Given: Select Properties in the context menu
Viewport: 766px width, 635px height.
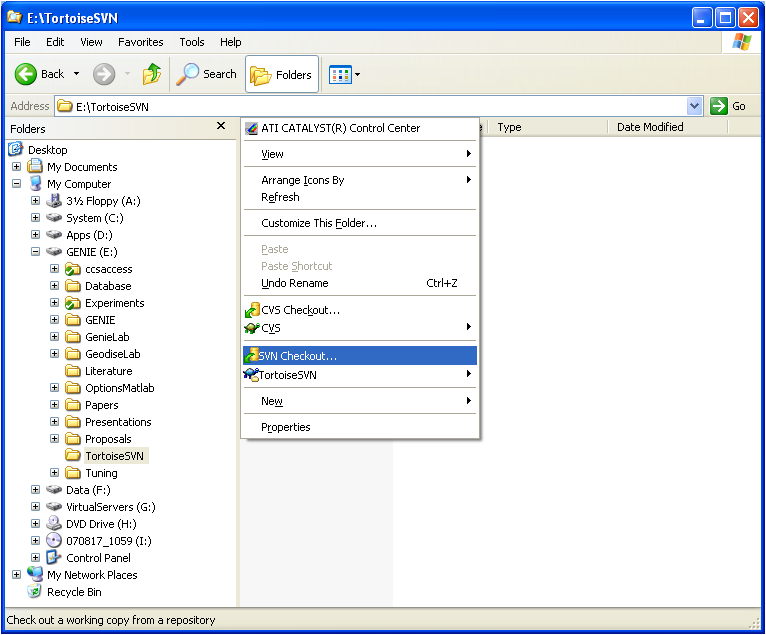Looking at the screenshot, I should [286, 427].
